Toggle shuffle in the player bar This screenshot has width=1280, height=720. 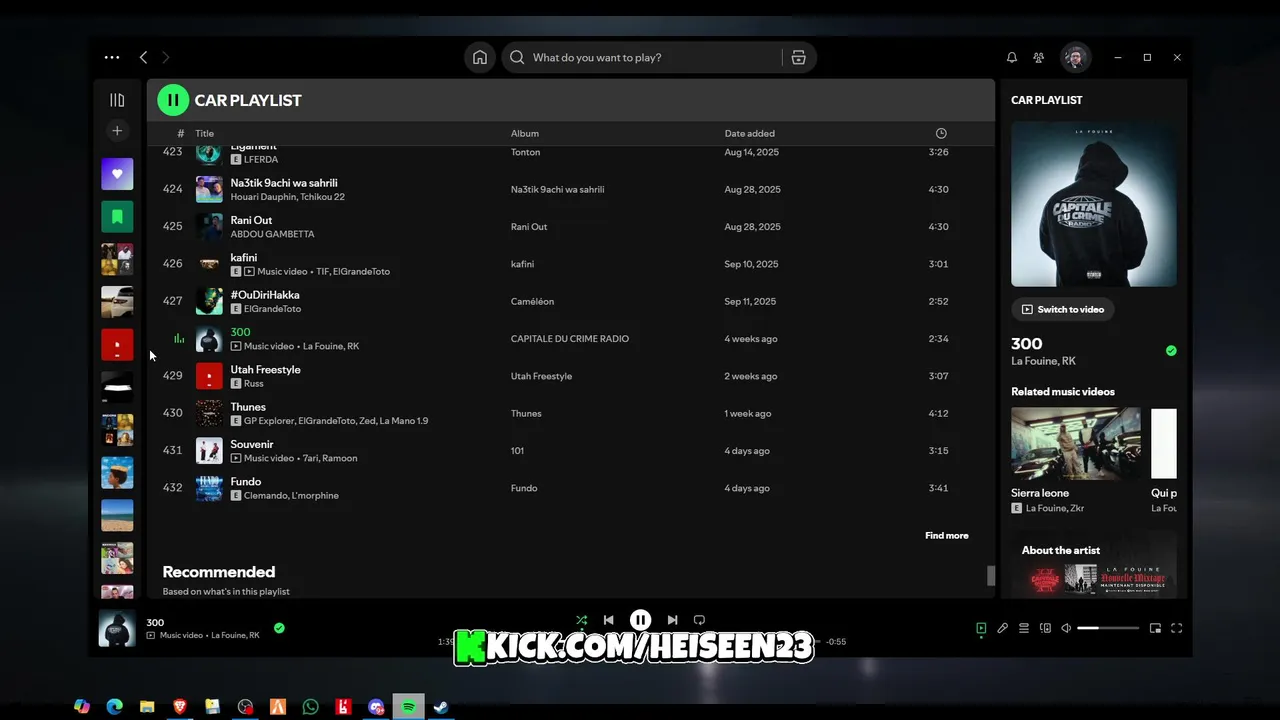tap(581, 620)
